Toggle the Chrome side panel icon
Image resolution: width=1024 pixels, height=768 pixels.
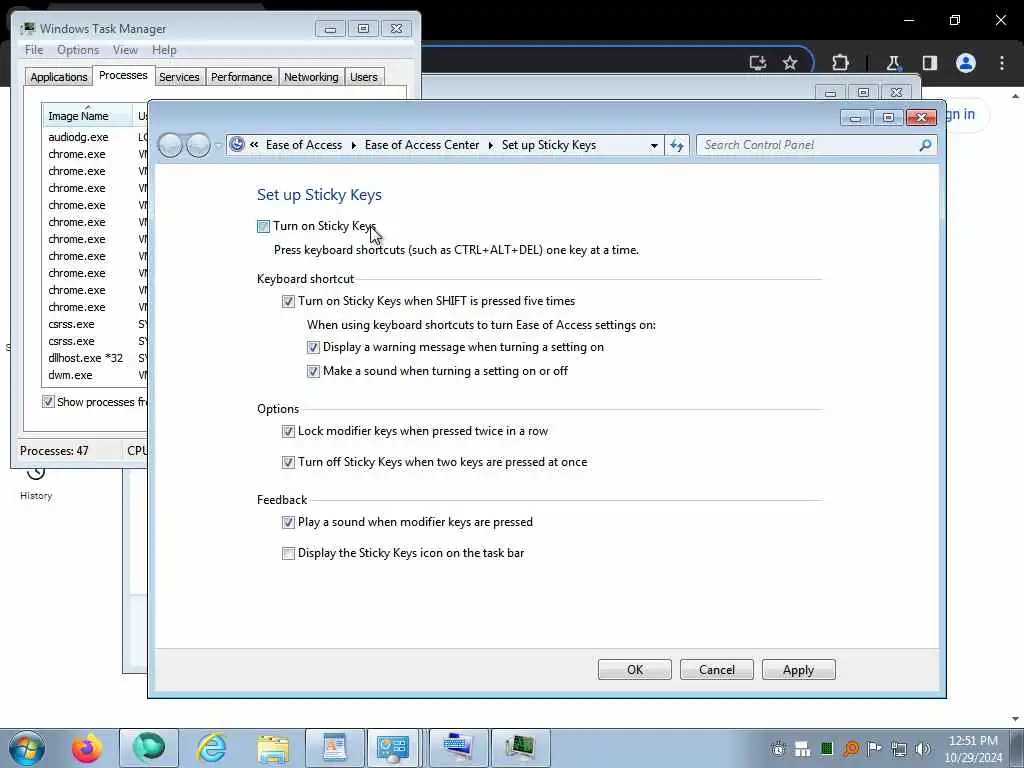(x=929, y=63)
